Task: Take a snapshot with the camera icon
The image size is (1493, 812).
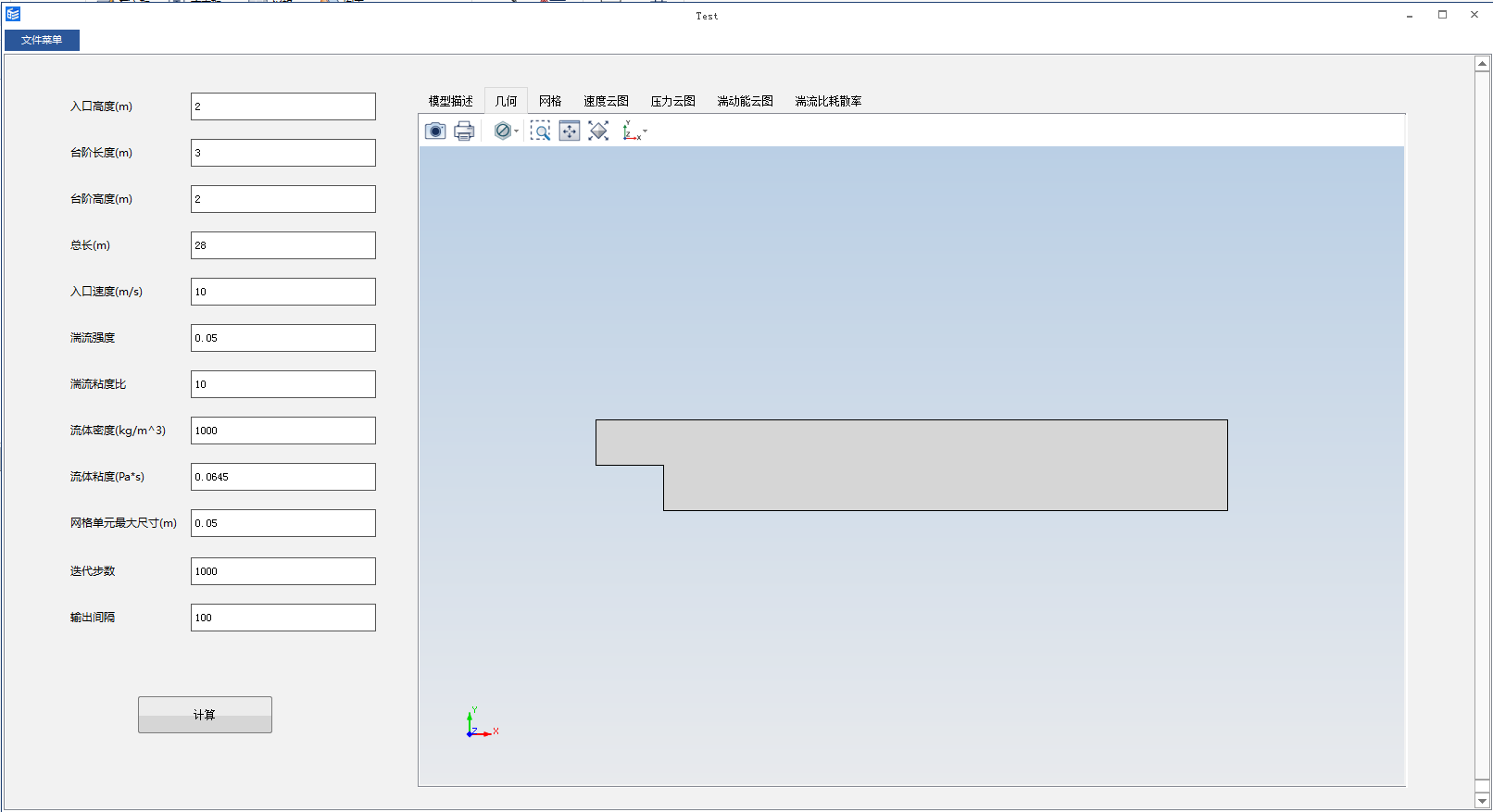Action: 435,131
